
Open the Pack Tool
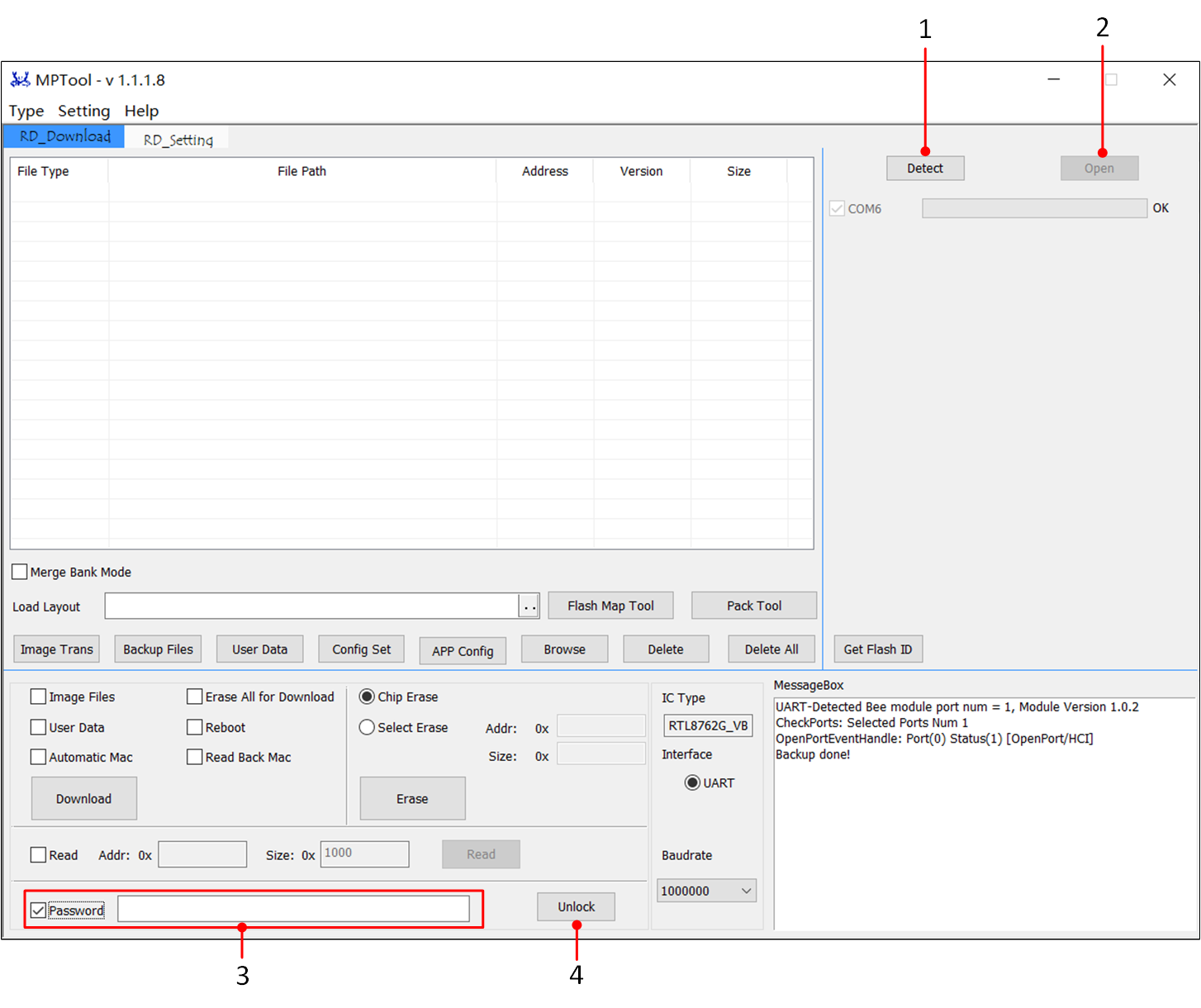[753, 606]
